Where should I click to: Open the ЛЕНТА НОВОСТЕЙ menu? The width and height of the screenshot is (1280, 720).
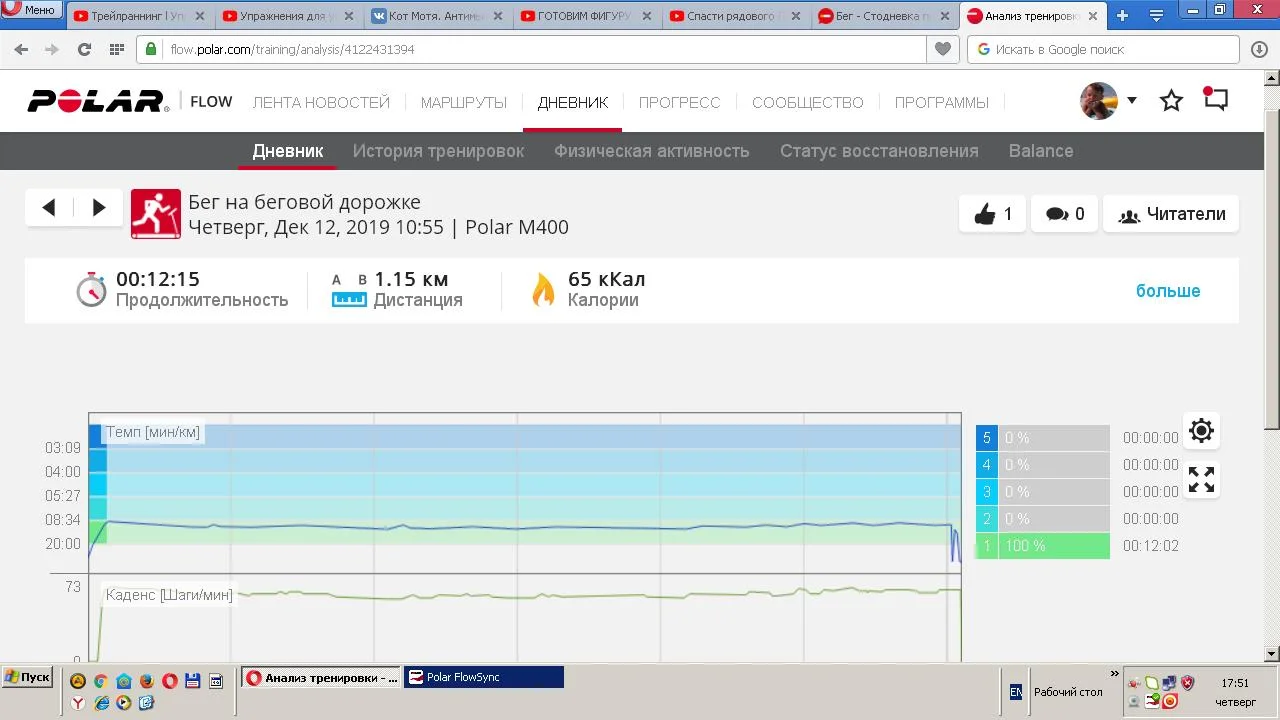pos(321,102)
